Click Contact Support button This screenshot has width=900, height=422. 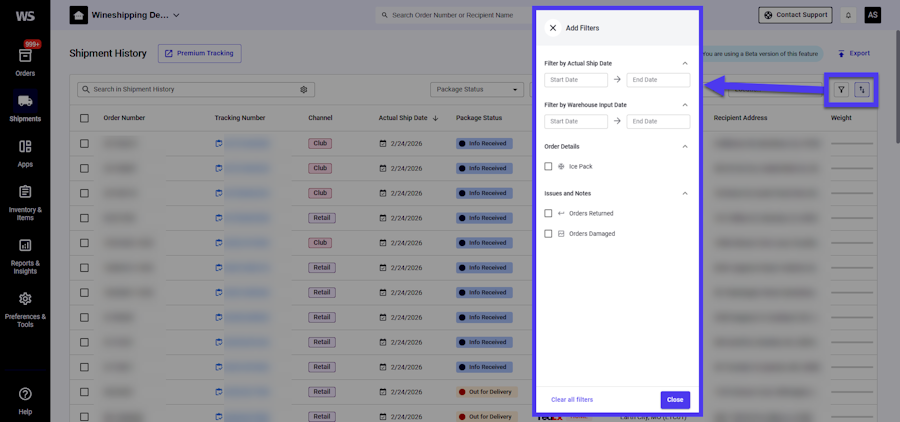[x=796, y=15]
